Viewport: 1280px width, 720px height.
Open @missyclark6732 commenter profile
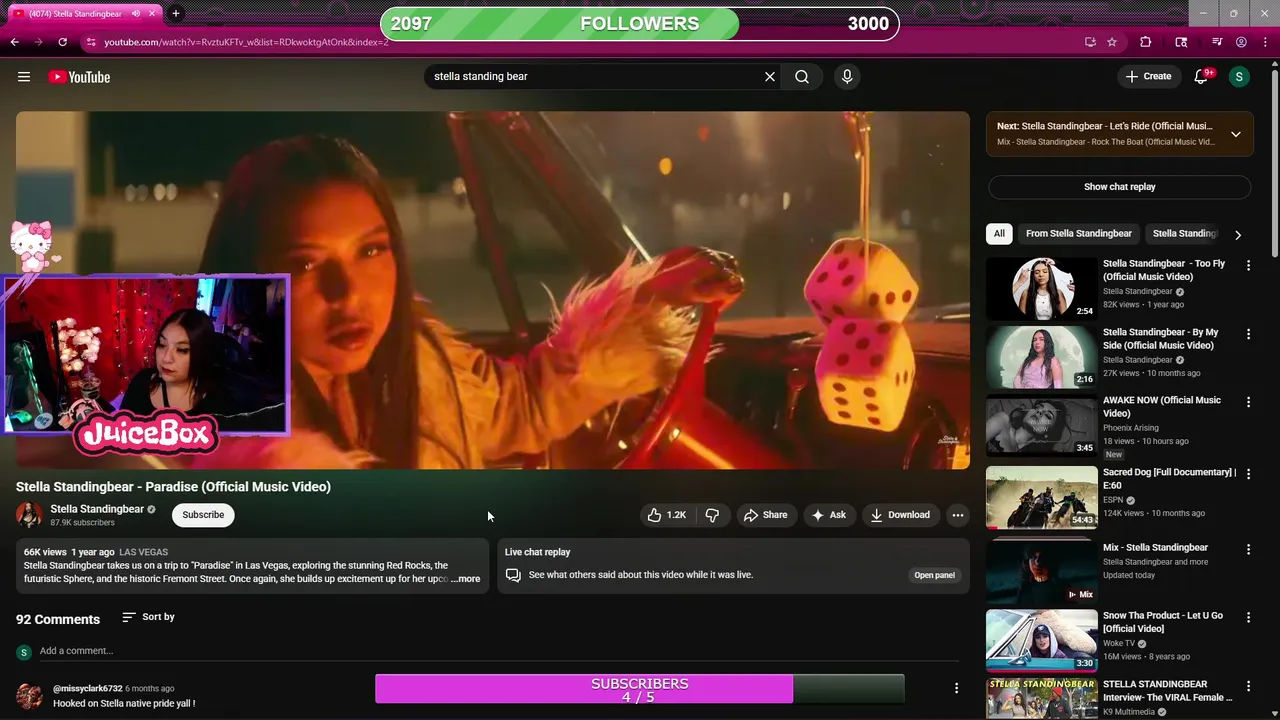click(87, 689)
